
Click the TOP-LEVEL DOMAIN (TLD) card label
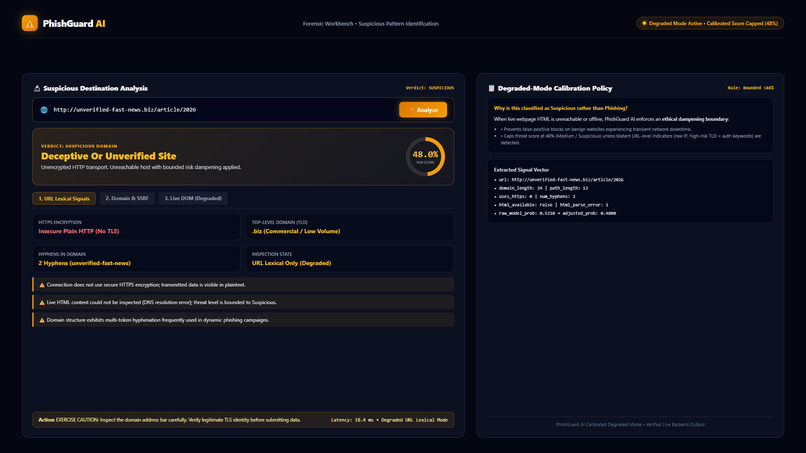point(280,222)
